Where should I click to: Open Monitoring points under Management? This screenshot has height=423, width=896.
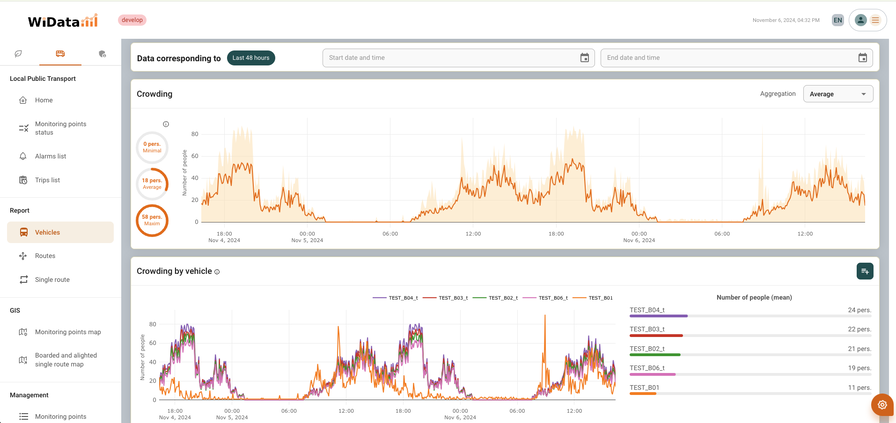point(60,417)
